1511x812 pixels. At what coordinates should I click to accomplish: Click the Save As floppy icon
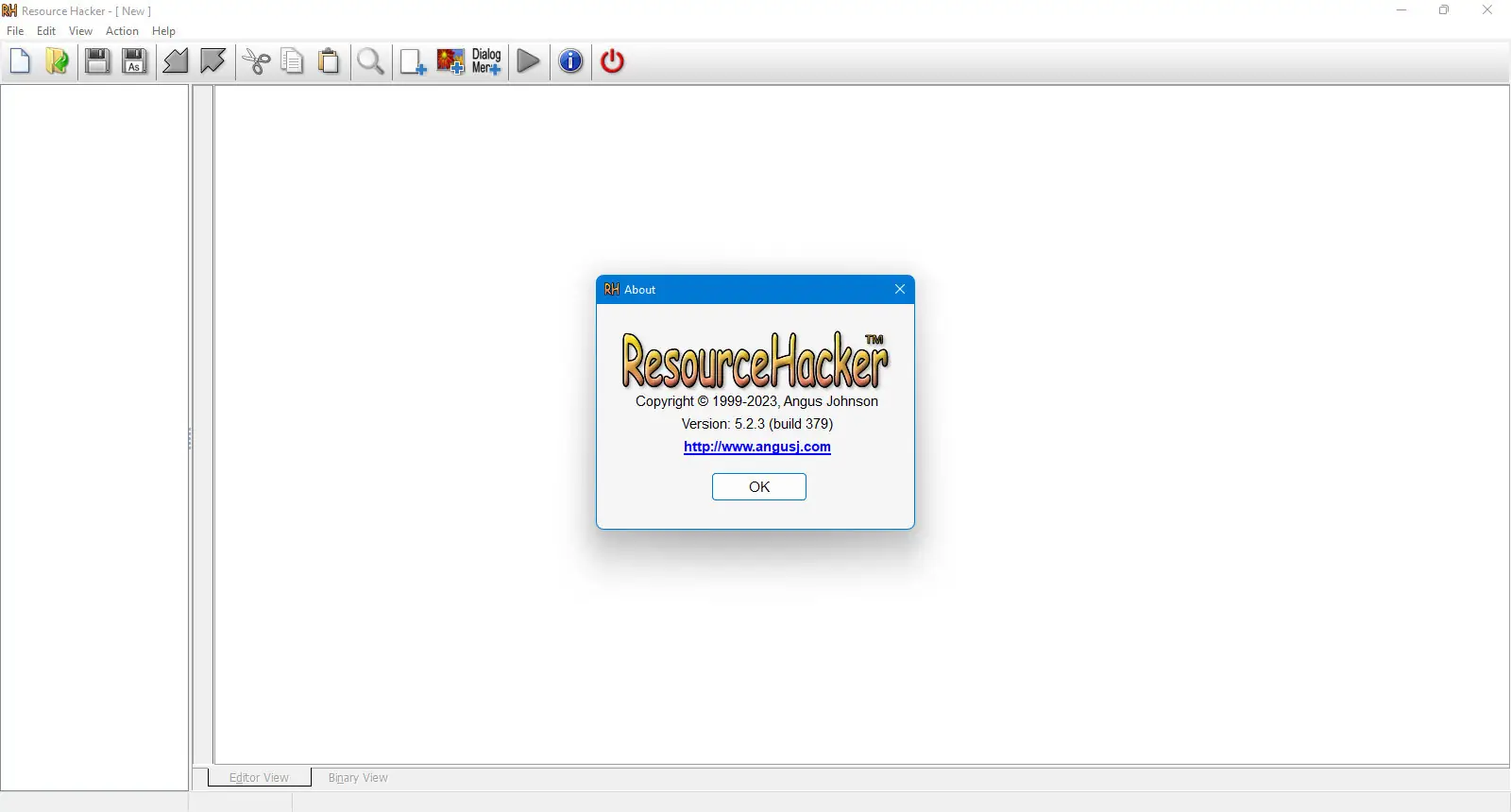click(135, 61)
